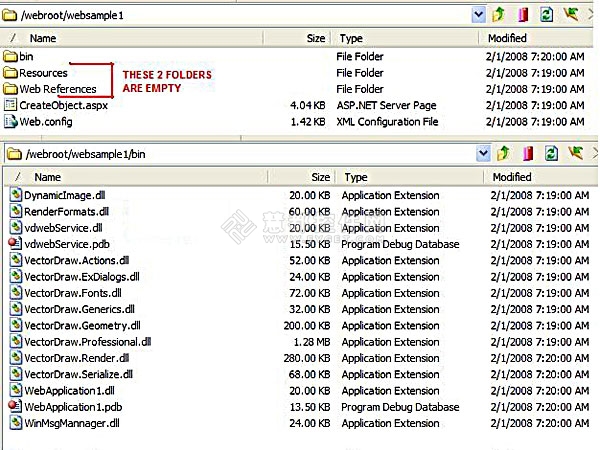Click bin folder's 2/1/2008 7:20:00 AM date
This screenshot has height=450, width=600.
pos(535,57)
